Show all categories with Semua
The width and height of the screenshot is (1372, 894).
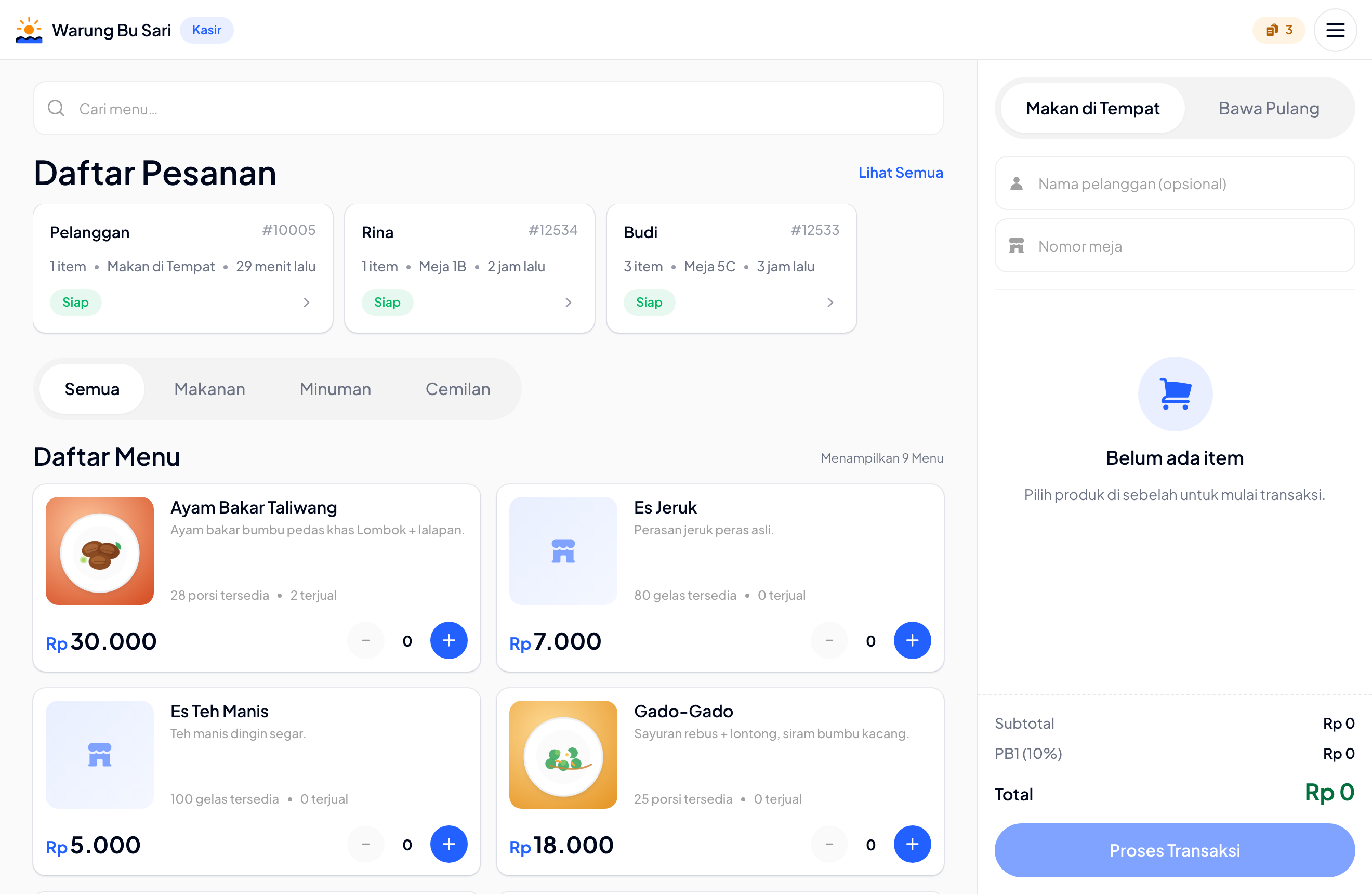click(x=92, y=389)
